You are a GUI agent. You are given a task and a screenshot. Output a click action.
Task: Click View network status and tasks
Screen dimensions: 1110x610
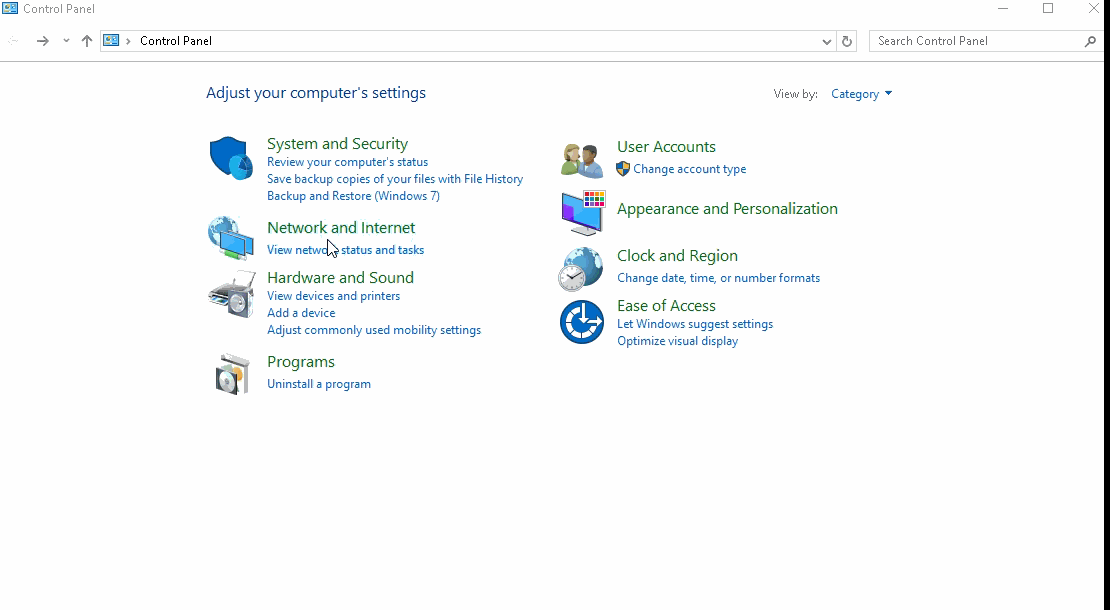pos(345,250)
